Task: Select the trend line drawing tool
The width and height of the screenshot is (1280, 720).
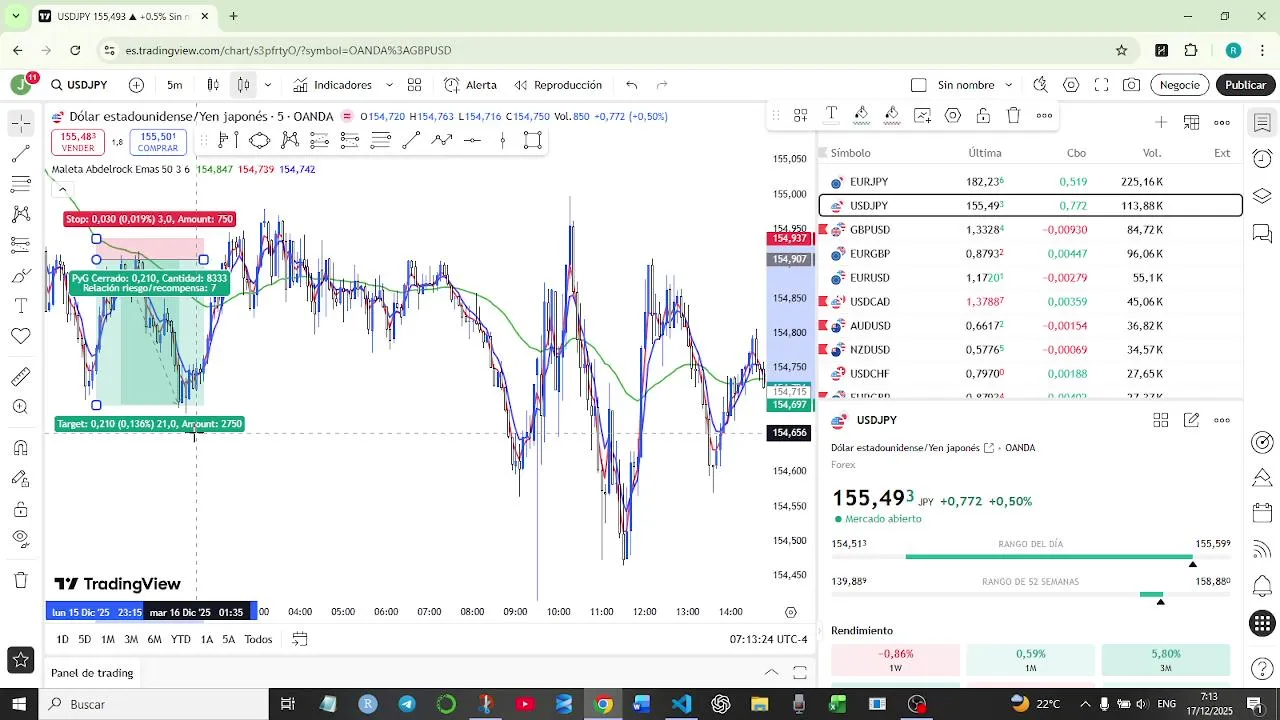Action: pyautogui.click(x=21, y=154)
